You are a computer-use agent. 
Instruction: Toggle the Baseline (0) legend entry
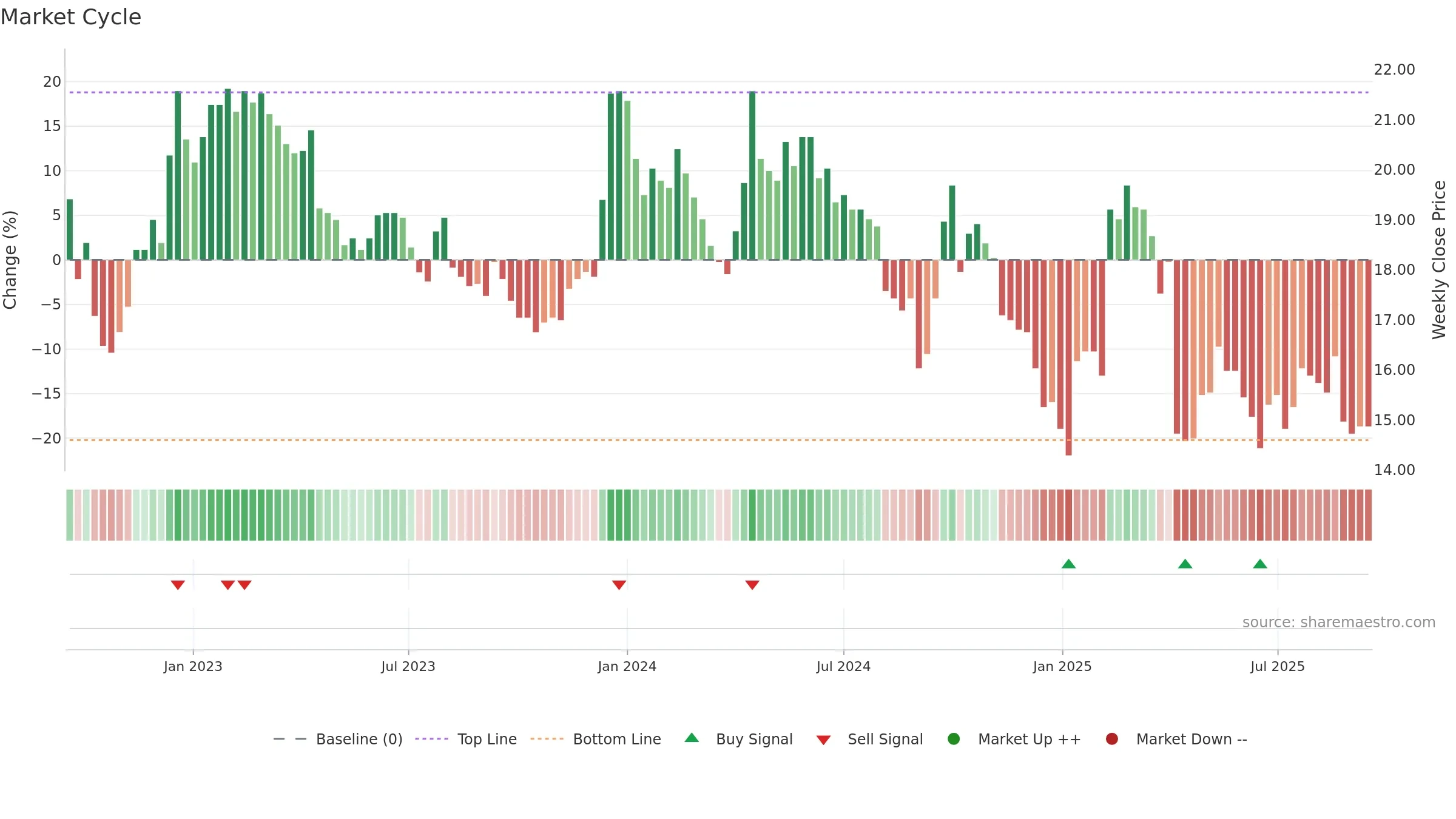point(338,739)
